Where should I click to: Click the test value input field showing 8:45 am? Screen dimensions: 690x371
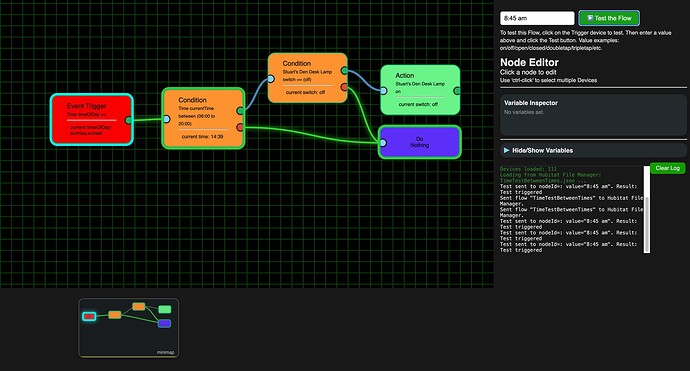tap(537, 18)
